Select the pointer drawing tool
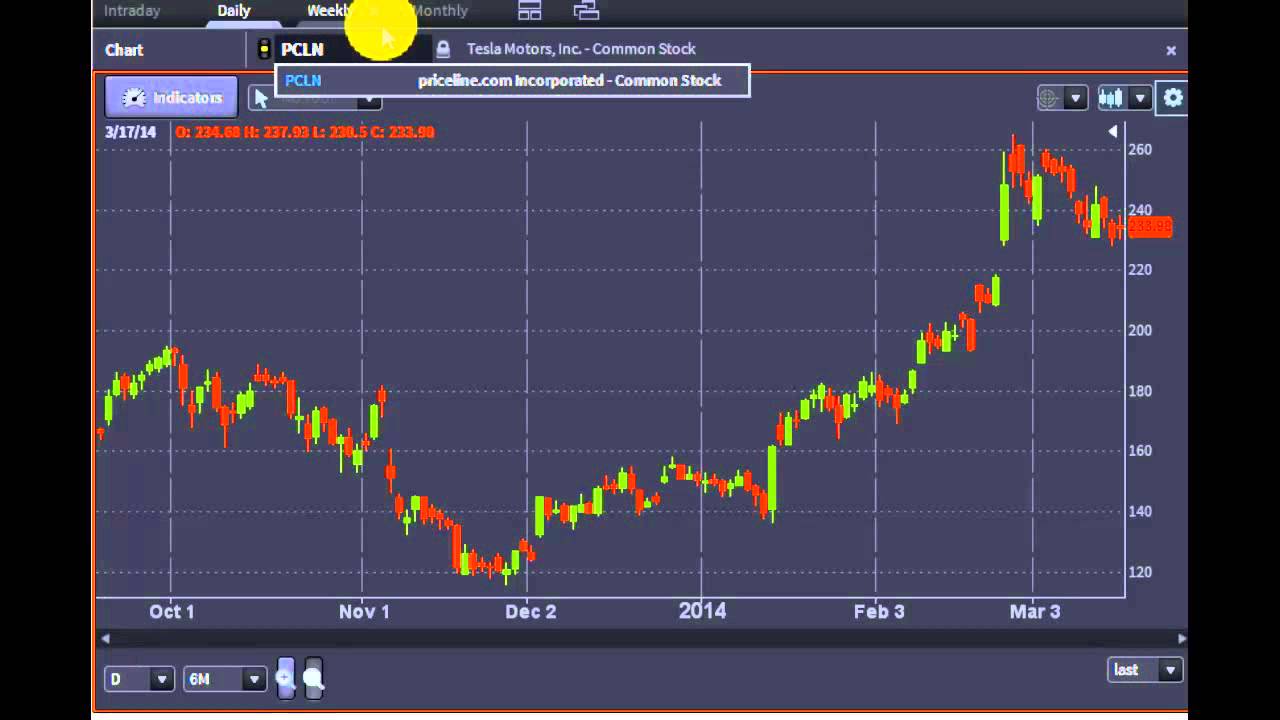 tap(262, 98)
